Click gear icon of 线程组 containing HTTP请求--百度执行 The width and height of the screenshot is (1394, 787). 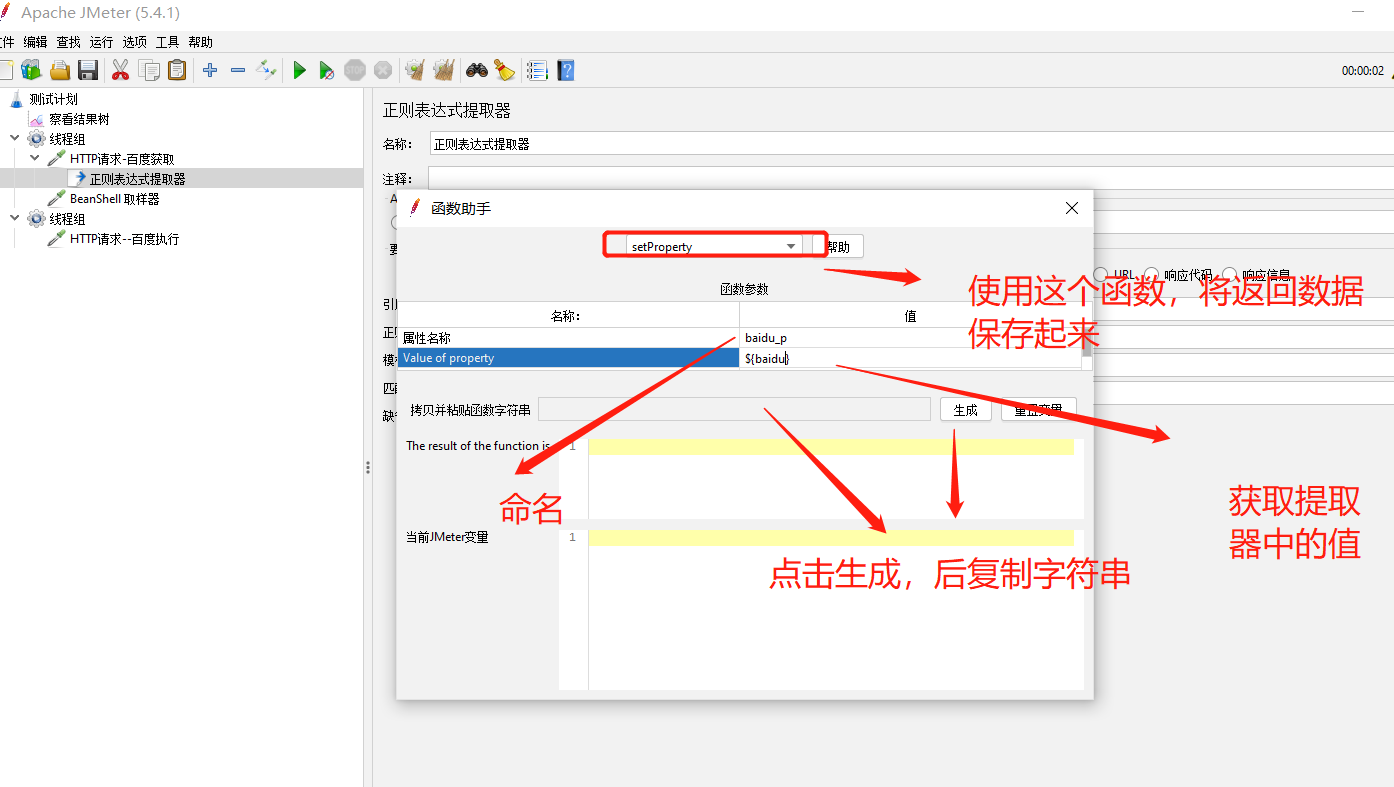(37, 219)
